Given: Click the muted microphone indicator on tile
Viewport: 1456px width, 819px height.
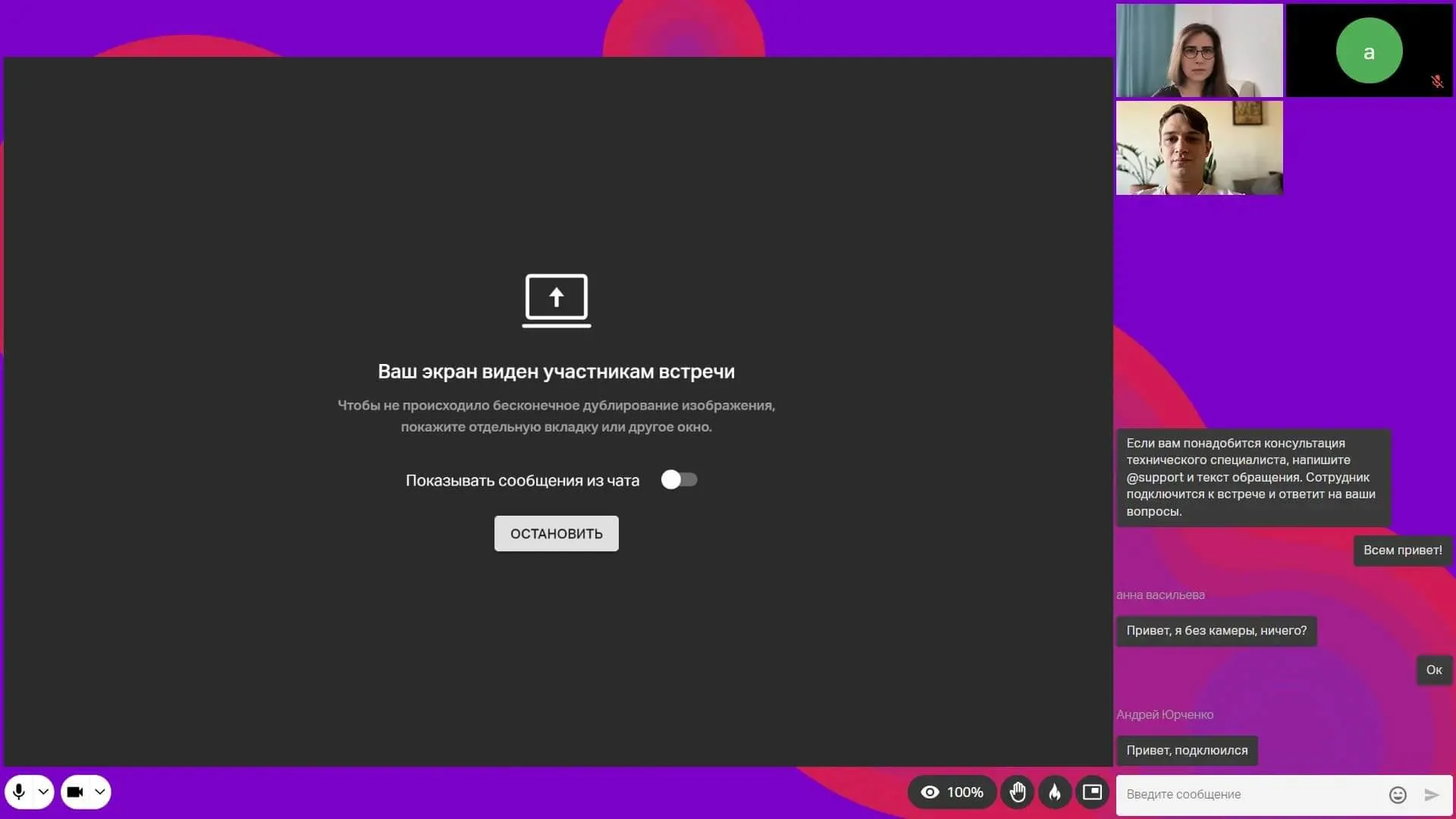Looking at the screenshot, I should click(x=1437, y=81).
